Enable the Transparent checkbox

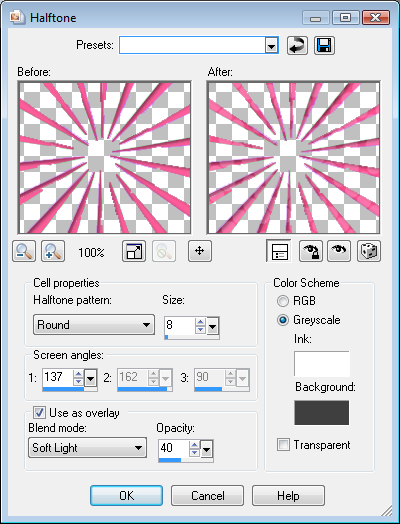[283, 445]
